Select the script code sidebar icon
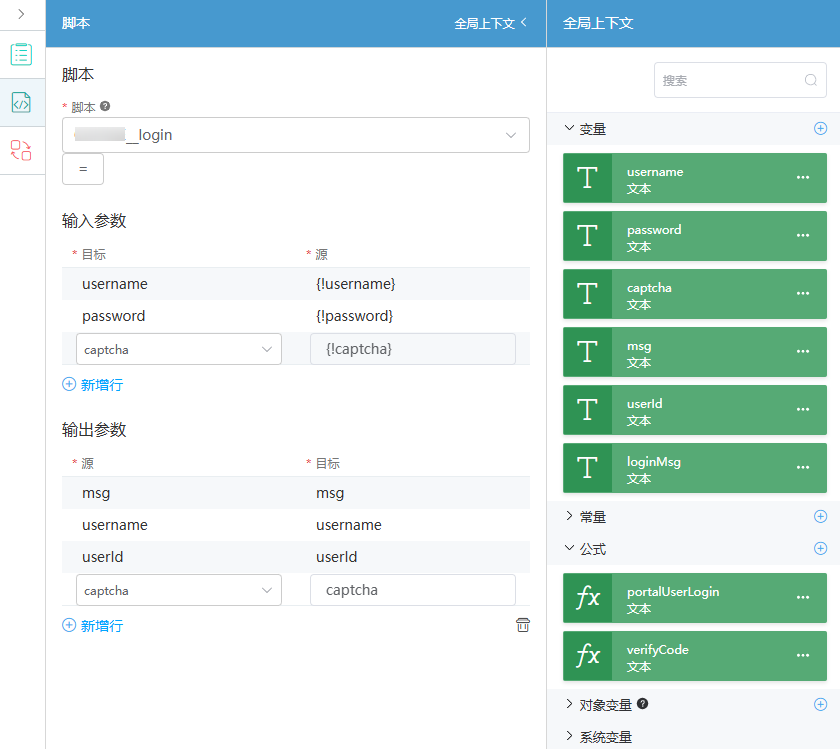Image resolution: width=840 pixels, height=749 pixels. click(21, 102)
